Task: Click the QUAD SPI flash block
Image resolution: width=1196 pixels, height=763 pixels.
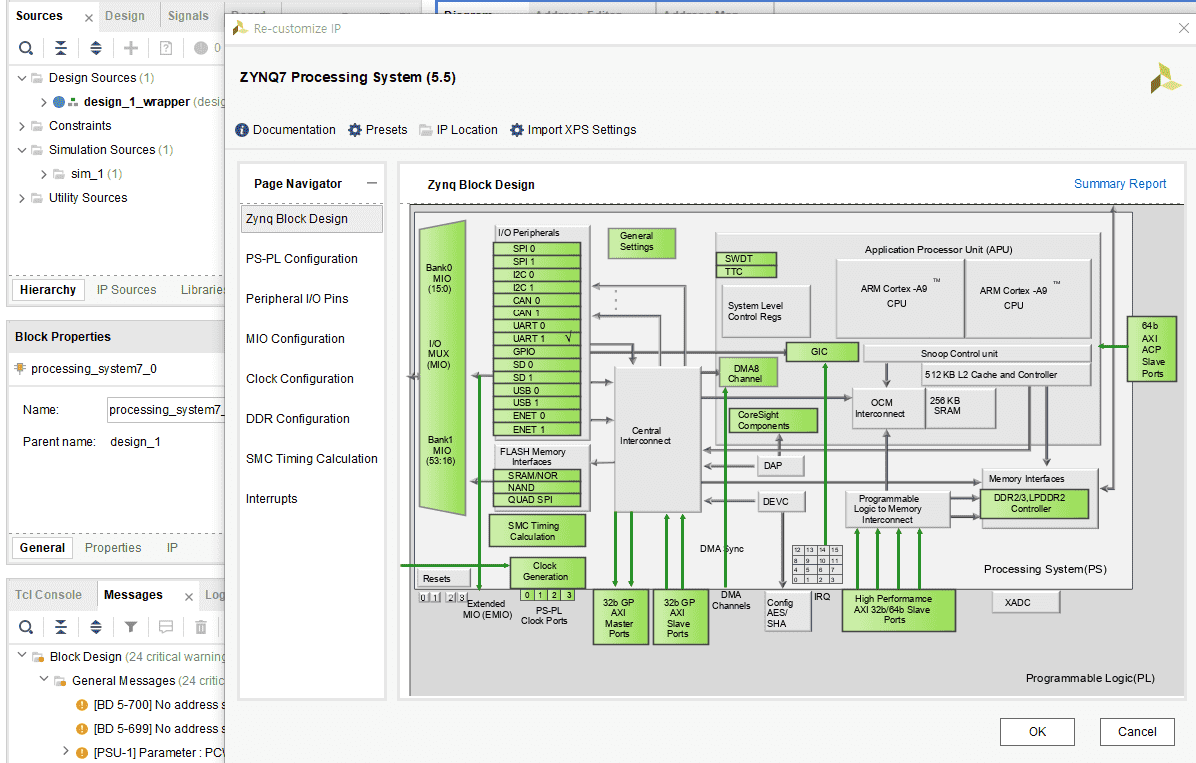Action: (536, 500)
